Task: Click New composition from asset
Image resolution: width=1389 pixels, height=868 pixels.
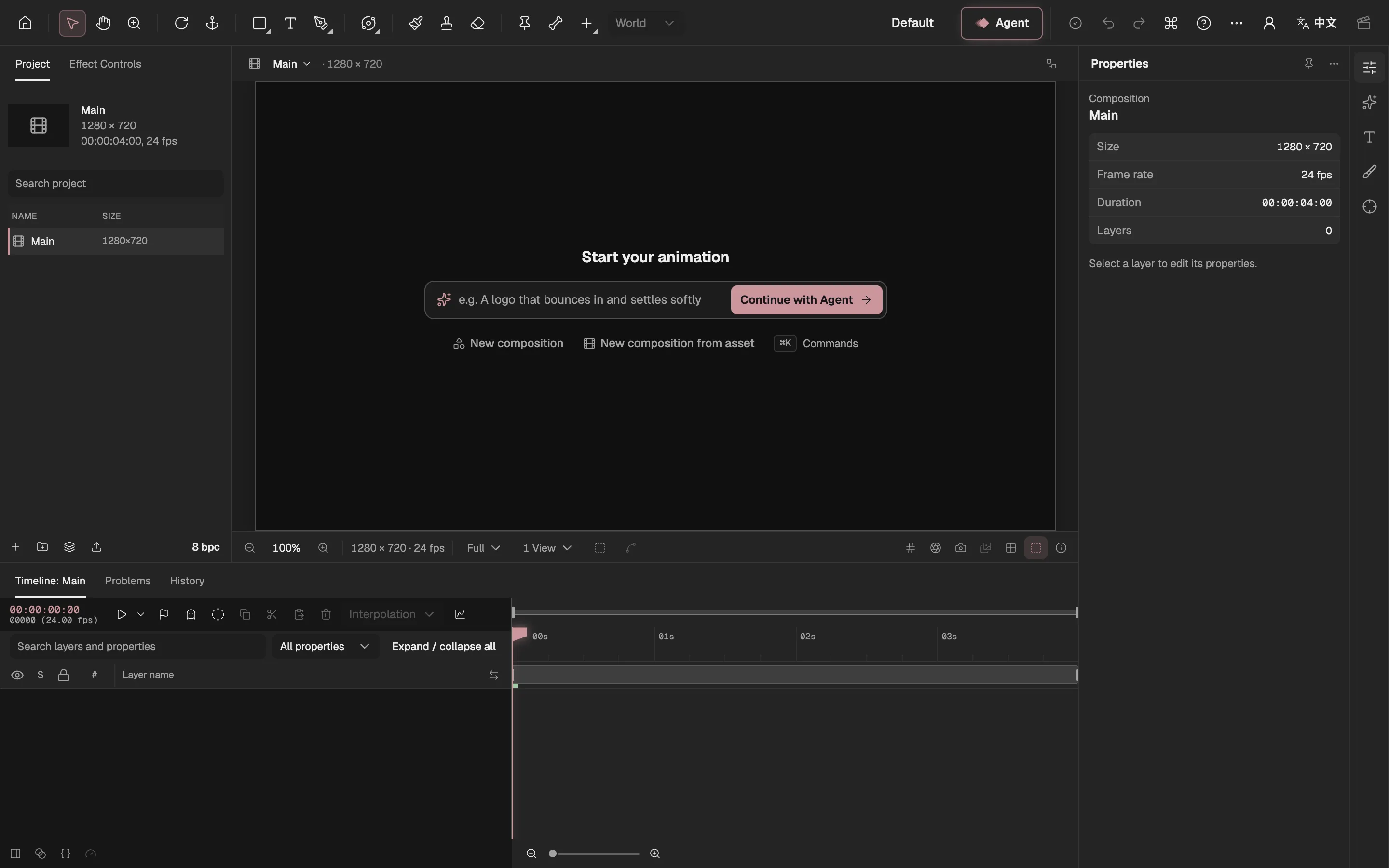Action: coord(669,343)
